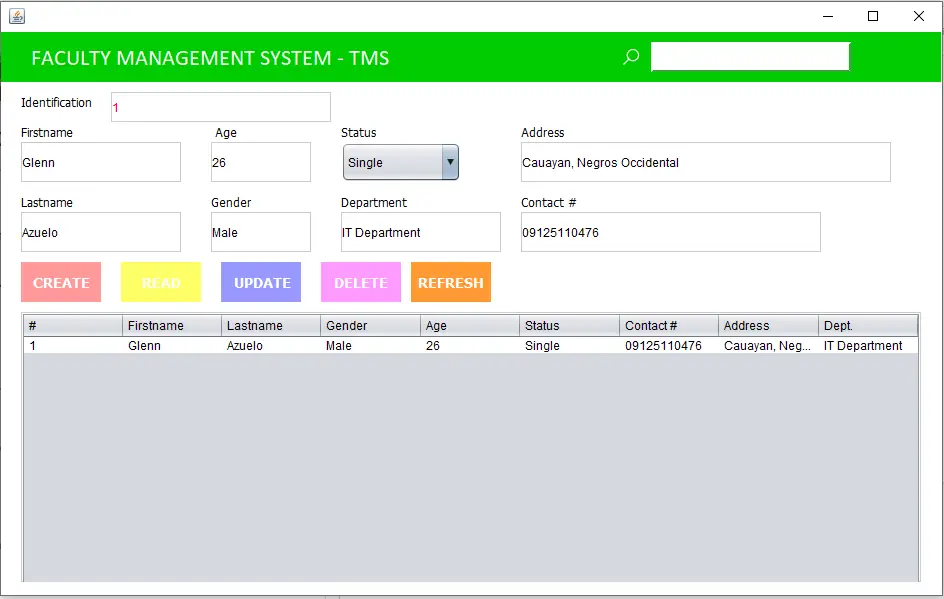
Task: Click the DELETE button
Action: (361, 282)
